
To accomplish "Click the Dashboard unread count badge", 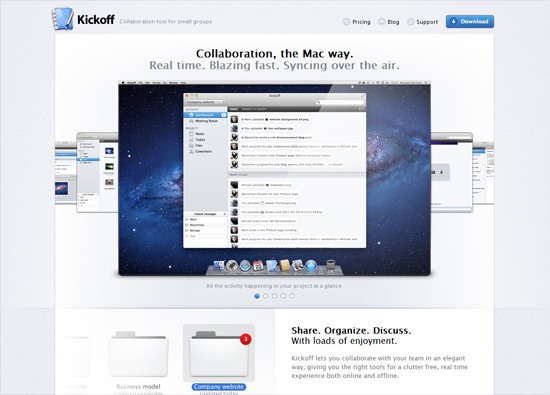I will (223, 115).
